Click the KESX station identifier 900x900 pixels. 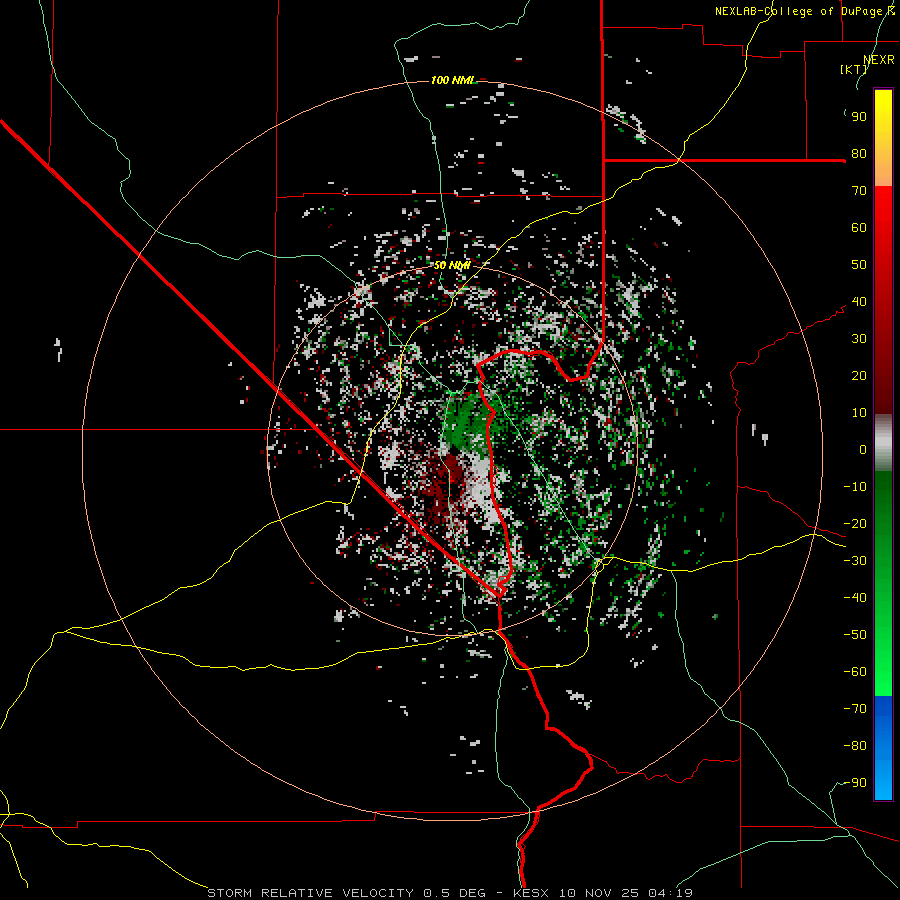pyautogui.click(x=533, y=893)
